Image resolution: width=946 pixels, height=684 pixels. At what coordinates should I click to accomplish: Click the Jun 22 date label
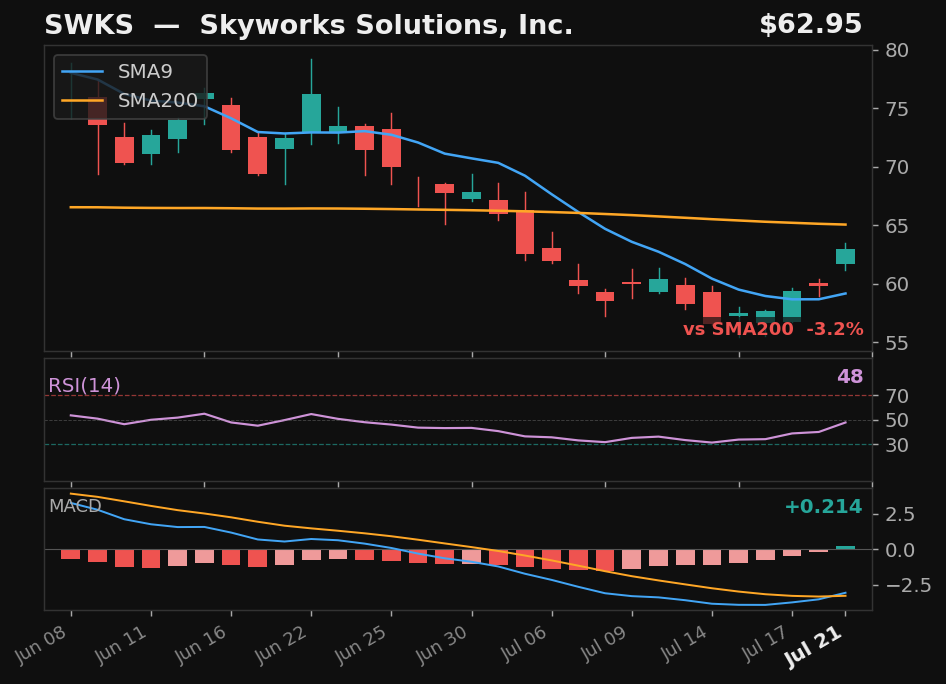coord(281,645)
